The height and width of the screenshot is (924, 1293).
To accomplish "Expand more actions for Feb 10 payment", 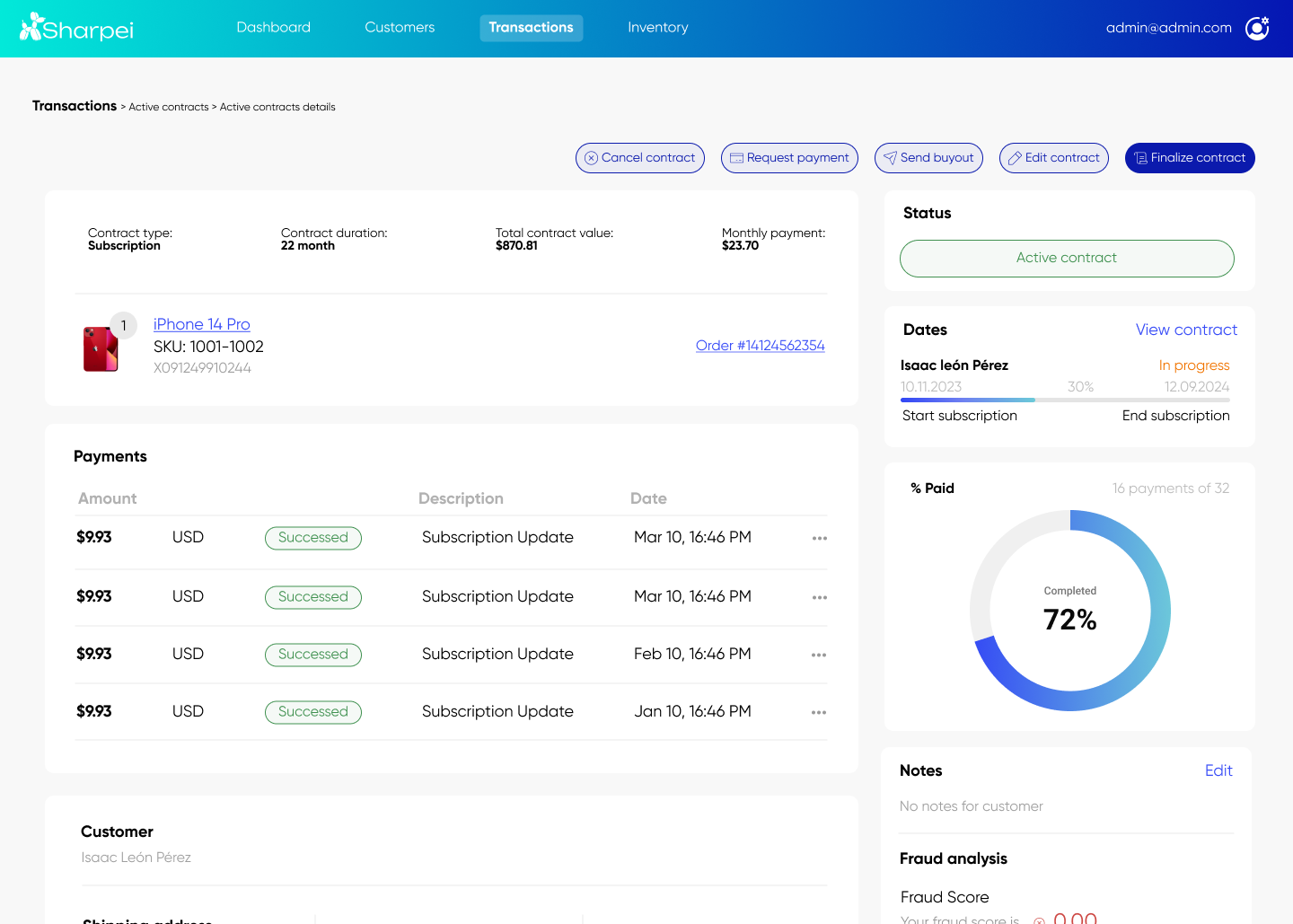I will coord(819,655).
